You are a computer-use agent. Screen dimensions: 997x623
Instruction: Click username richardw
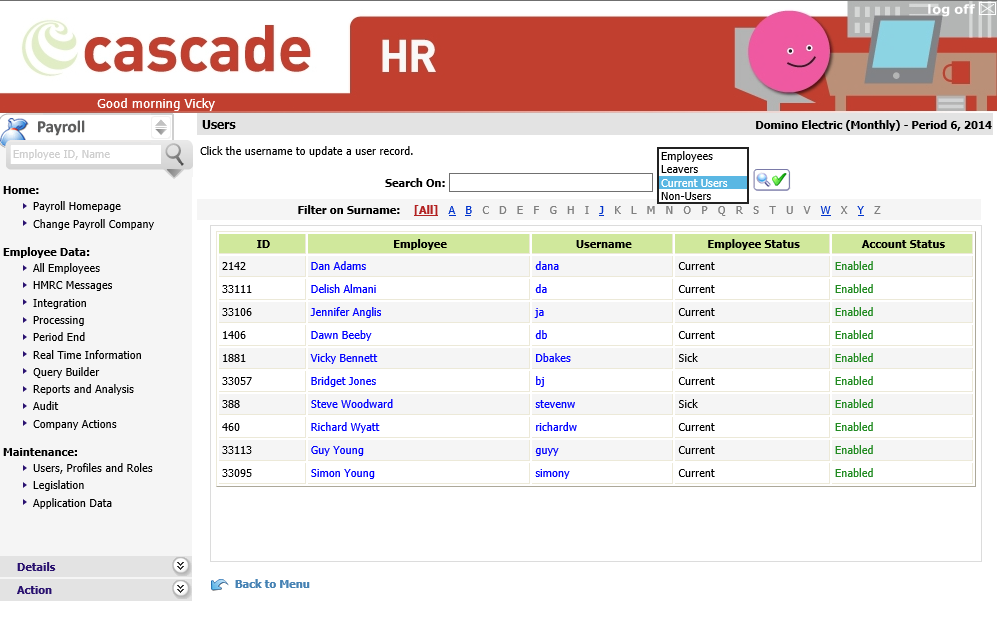coord(556,427)
